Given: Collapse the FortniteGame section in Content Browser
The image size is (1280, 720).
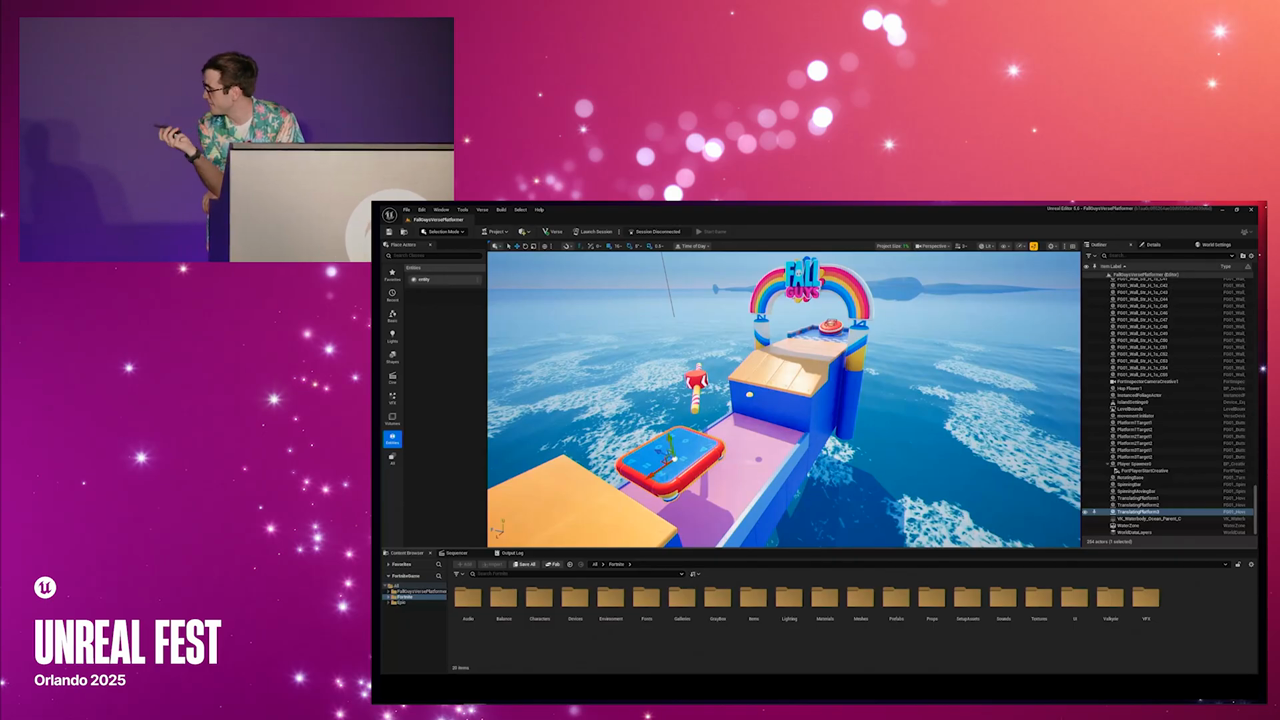Looking at the screenshot, I should pos(389,576).
